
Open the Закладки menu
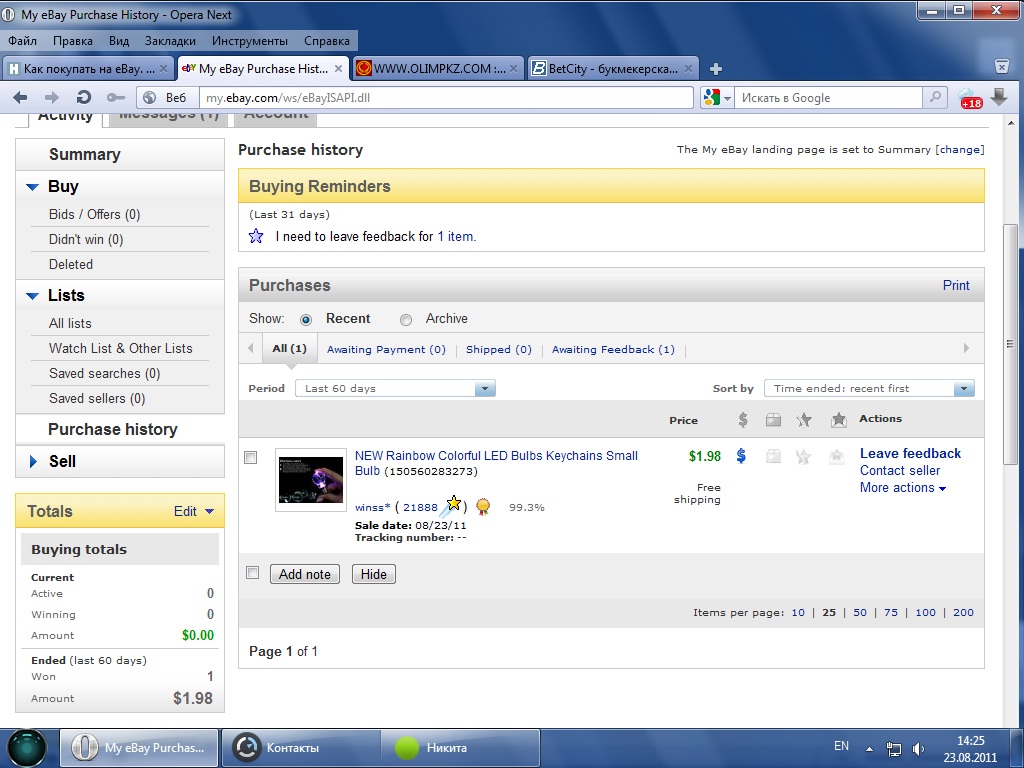click(x=170, y=40)
